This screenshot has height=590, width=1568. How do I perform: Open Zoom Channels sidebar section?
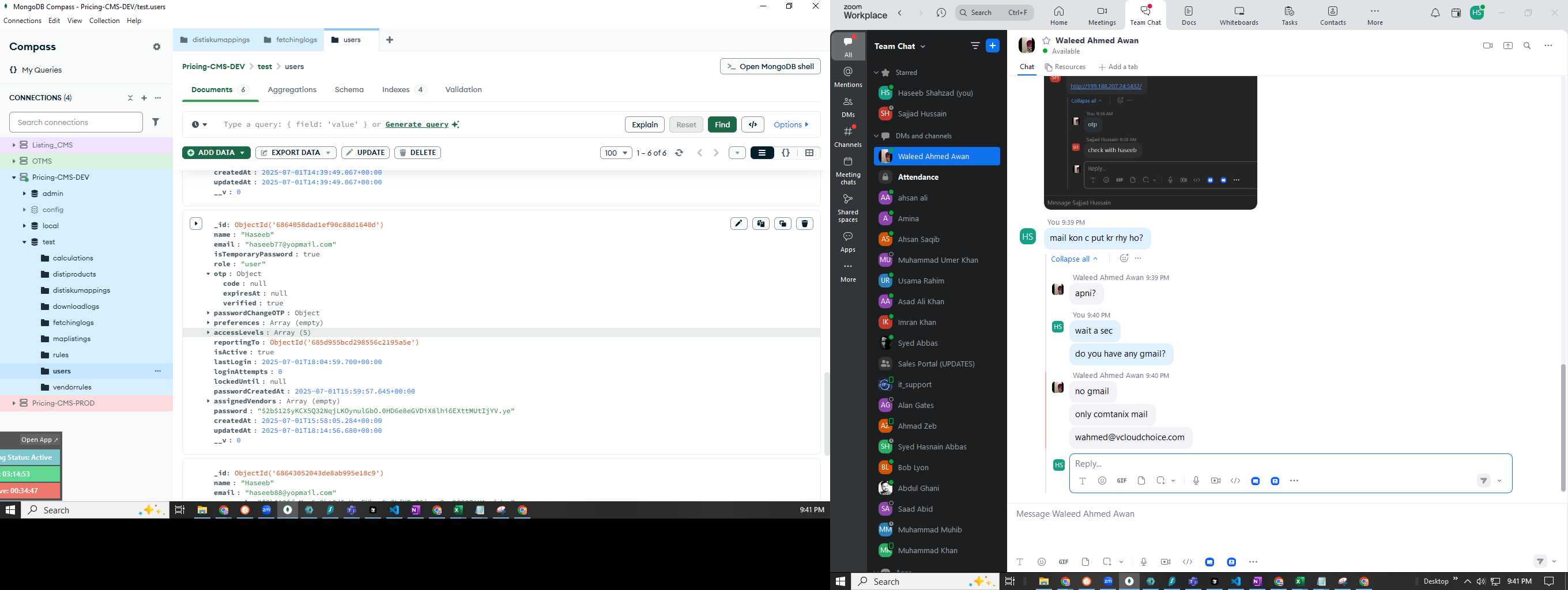click(x=848, y=137)
